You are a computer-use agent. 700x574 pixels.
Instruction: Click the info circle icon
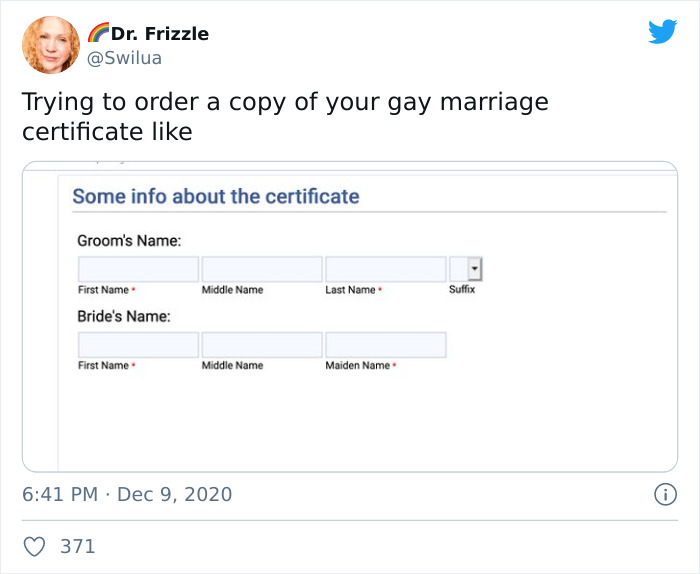(665, 495)
